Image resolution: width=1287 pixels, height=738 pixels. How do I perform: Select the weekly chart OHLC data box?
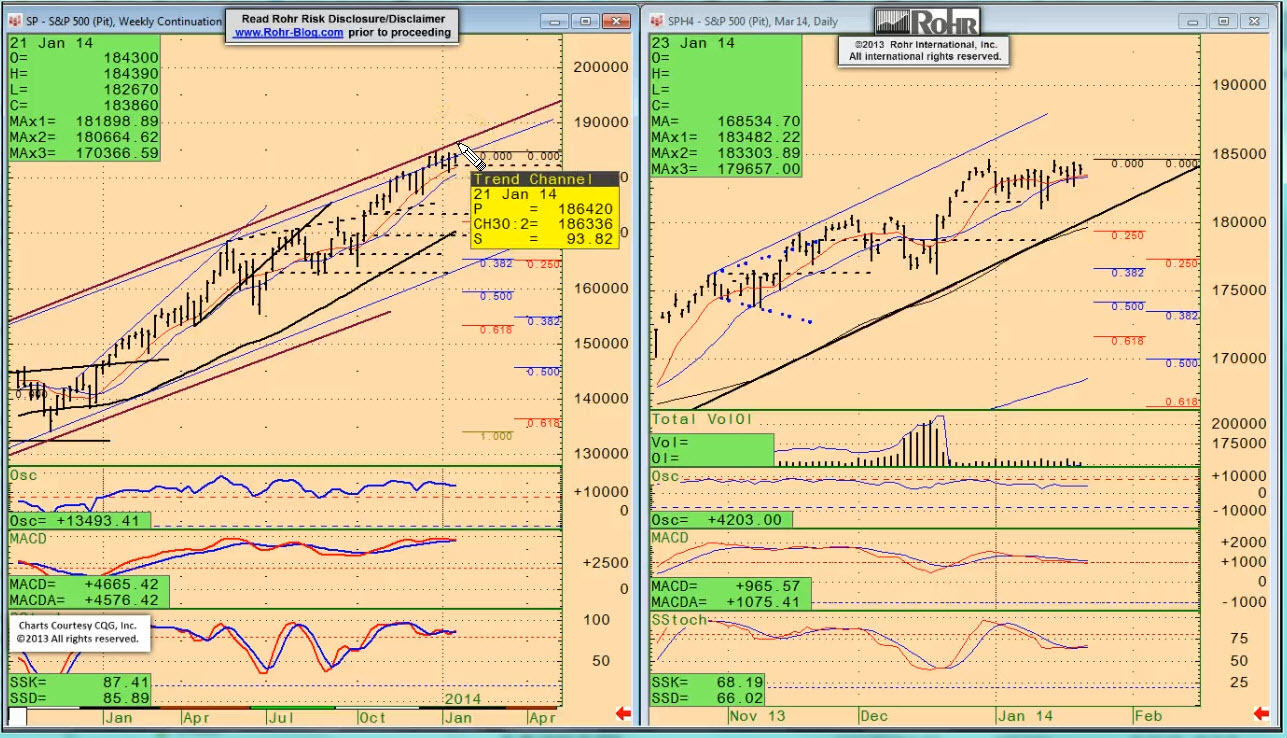pos(84,98)
